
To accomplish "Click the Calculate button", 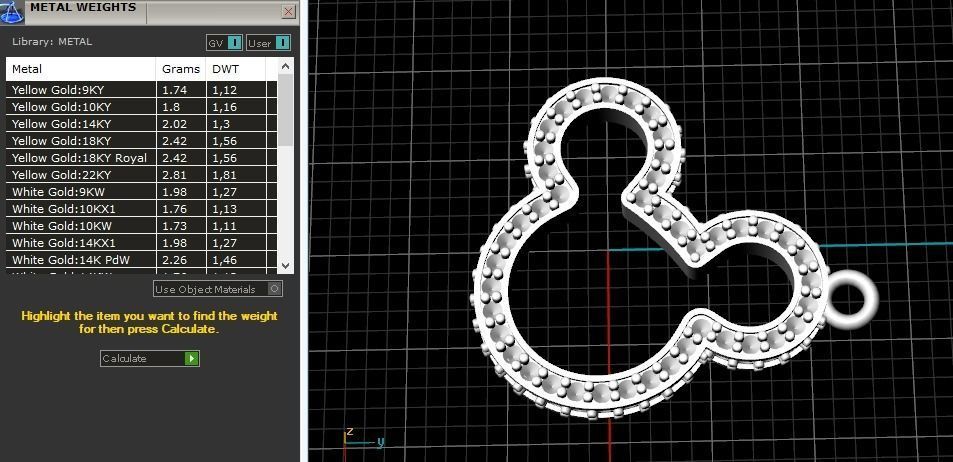I will (x=150, y=358).
